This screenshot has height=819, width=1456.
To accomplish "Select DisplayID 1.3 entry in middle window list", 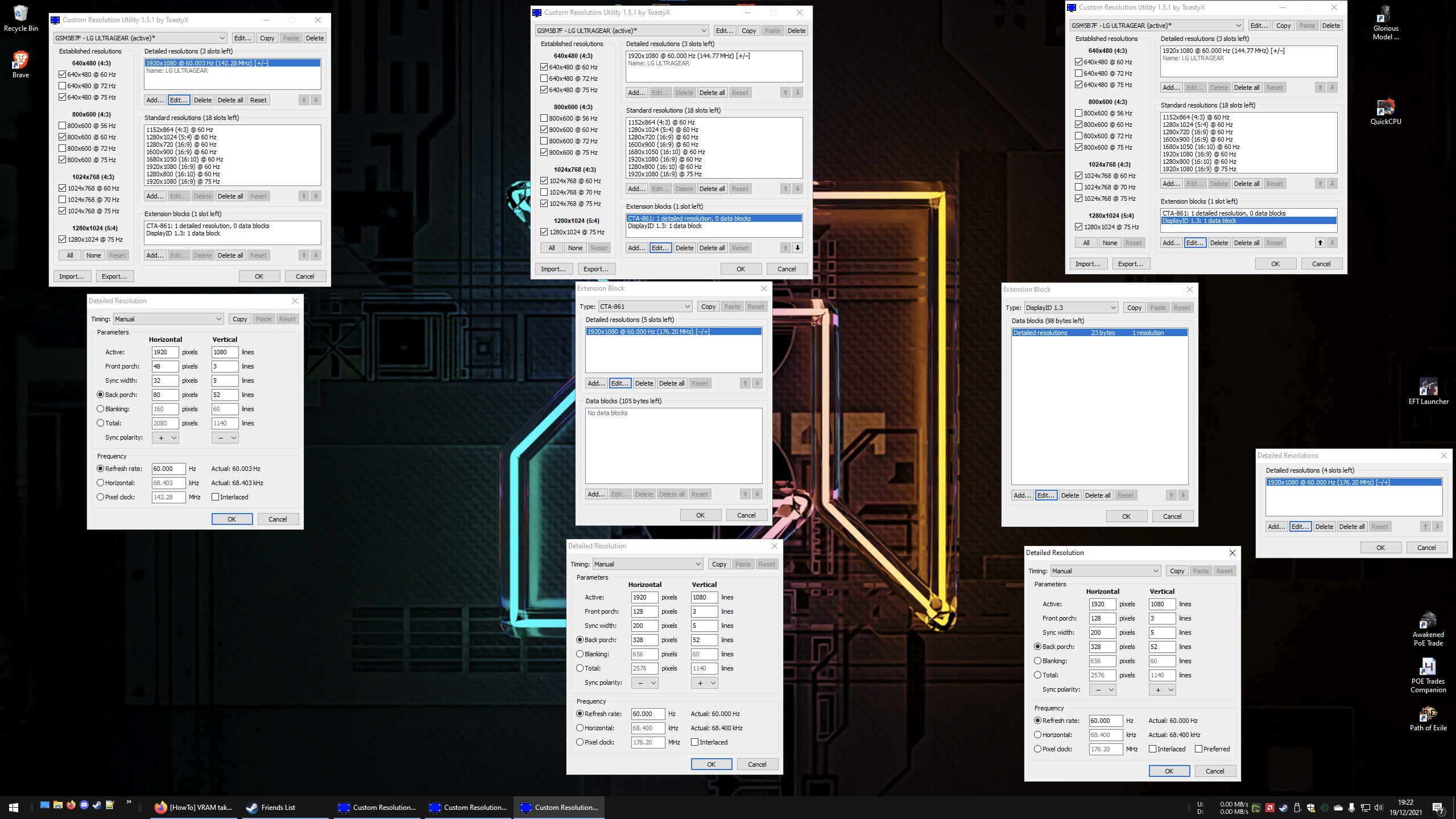I will point(664,226).
